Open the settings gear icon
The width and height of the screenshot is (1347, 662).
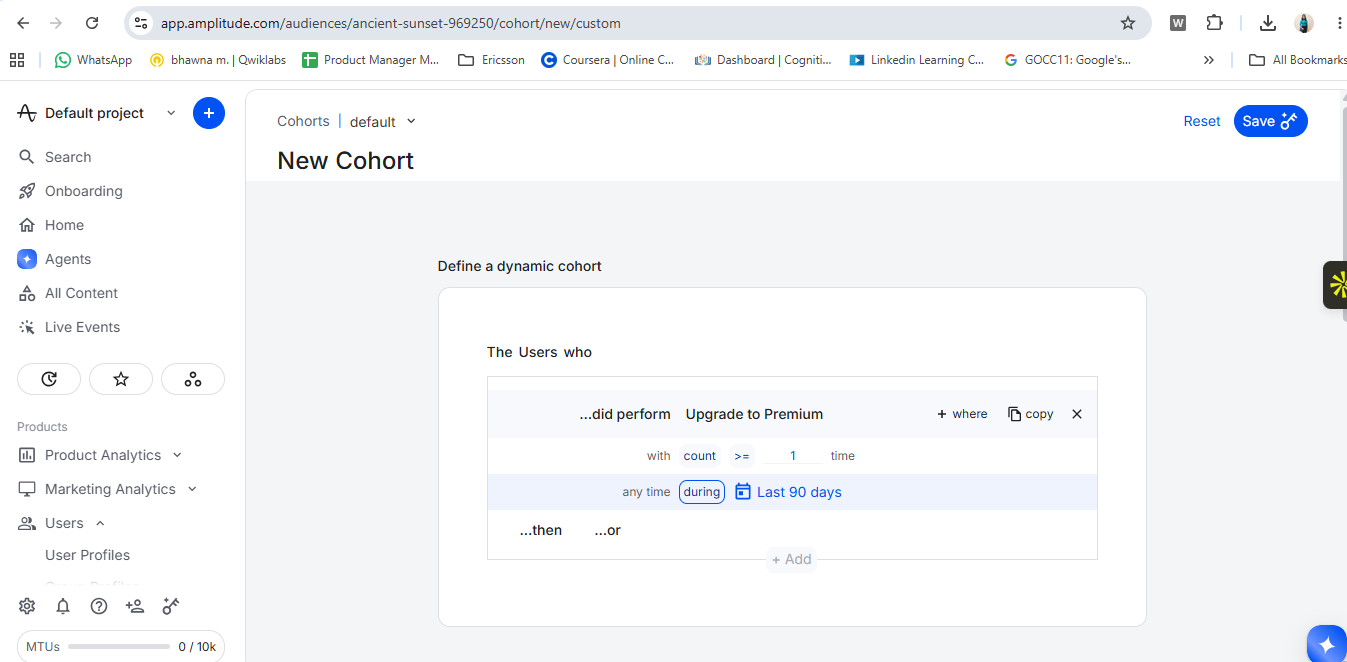(x=27, y=606)
